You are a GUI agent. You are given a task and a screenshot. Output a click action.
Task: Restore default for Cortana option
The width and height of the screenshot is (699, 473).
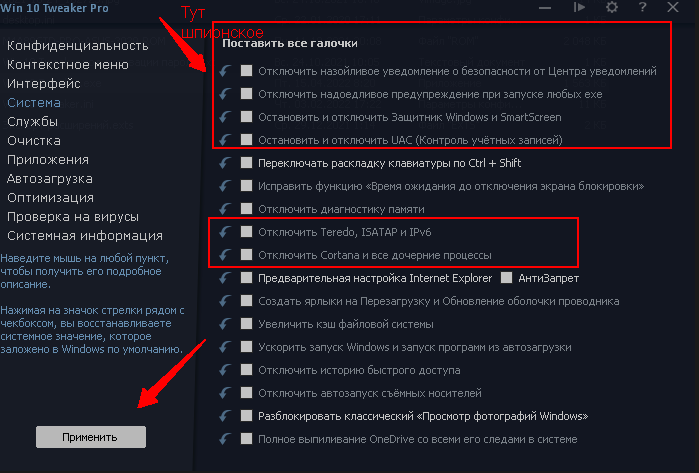[x=226, y=255]
